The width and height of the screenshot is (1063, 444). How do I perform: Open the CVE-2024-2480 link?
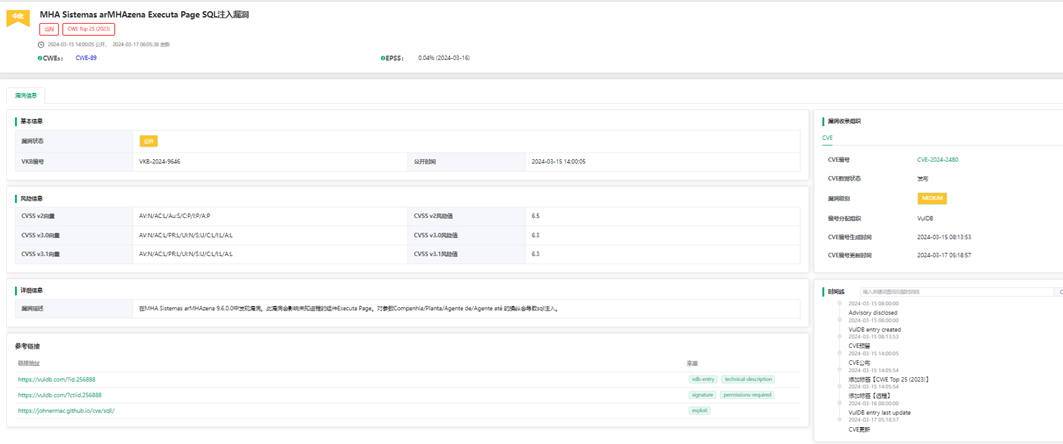click(938, 160)
